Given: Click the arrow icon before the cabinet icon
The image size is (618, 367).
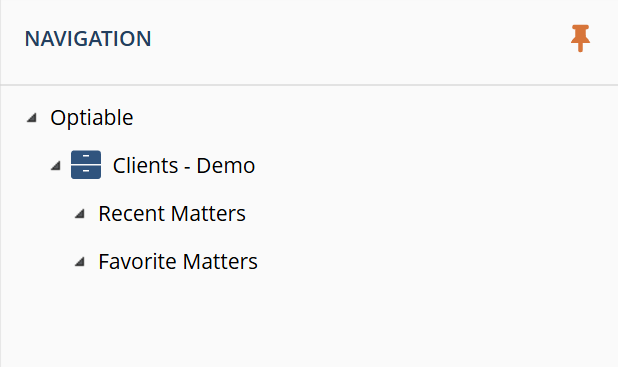Looking at the screenshot, I should pos(56,166).
